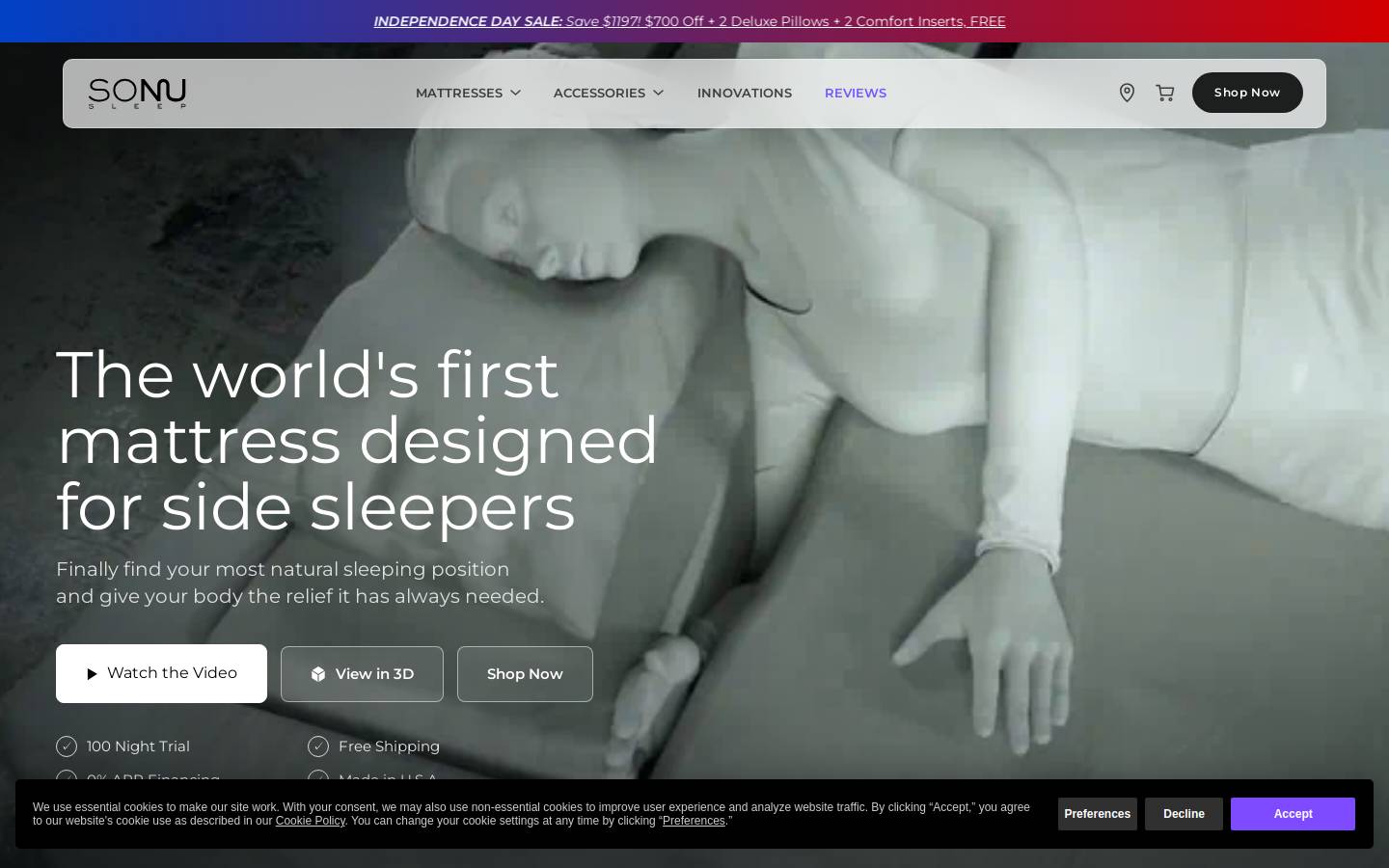This screenshot has width=1389, height=868.
Task: Select the Free Shipping text
Action: point(389,746)
